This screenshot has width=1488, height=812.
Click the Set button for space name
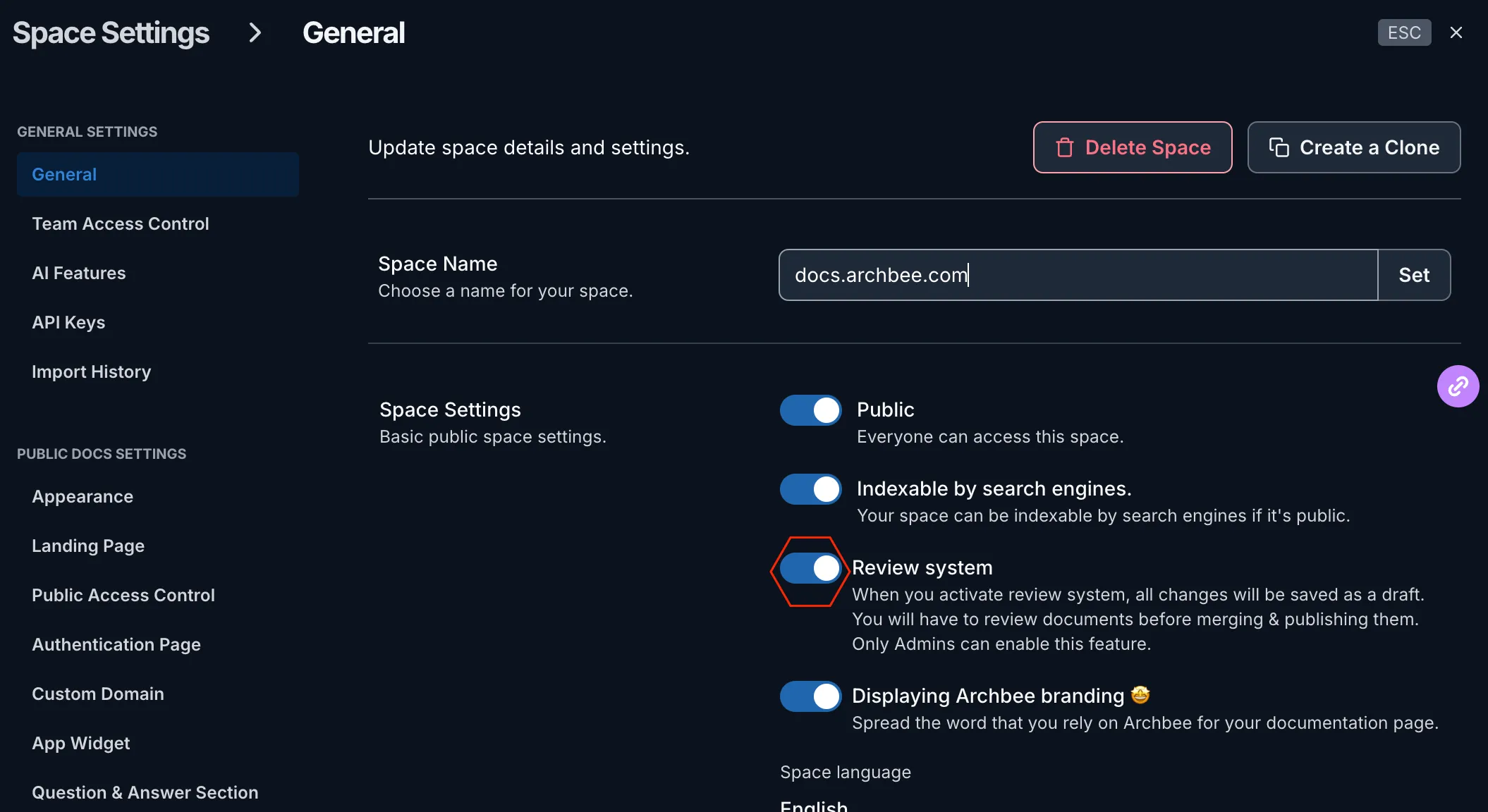click(x=1414, y=275)
